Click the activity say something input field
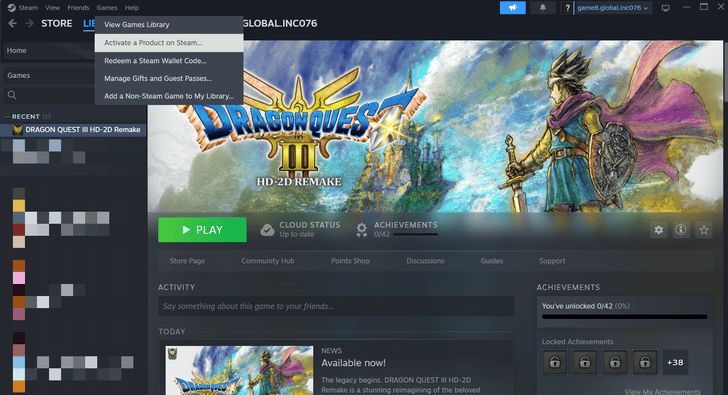 336,306
